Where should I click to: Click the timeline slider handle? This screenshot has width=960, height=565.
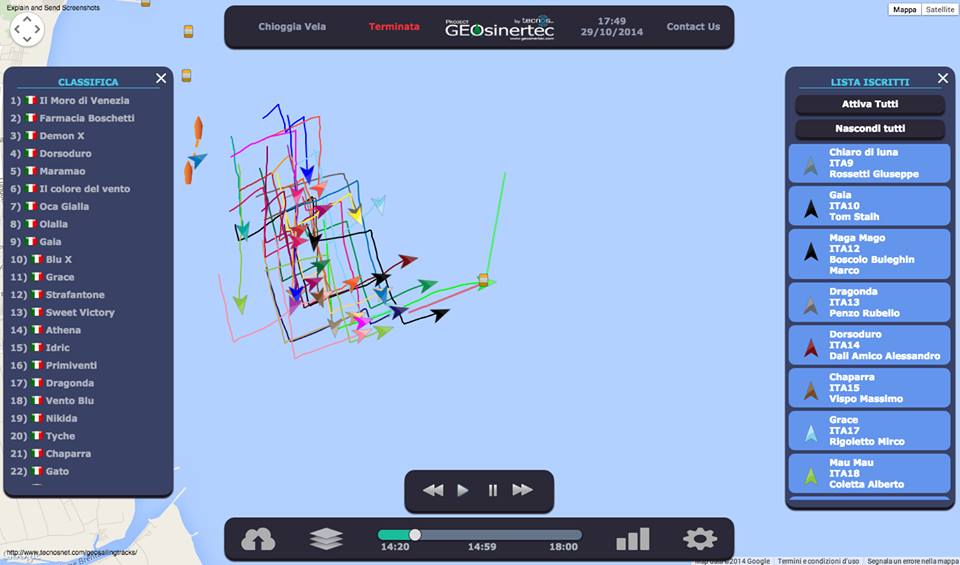[x=415, y=535]
